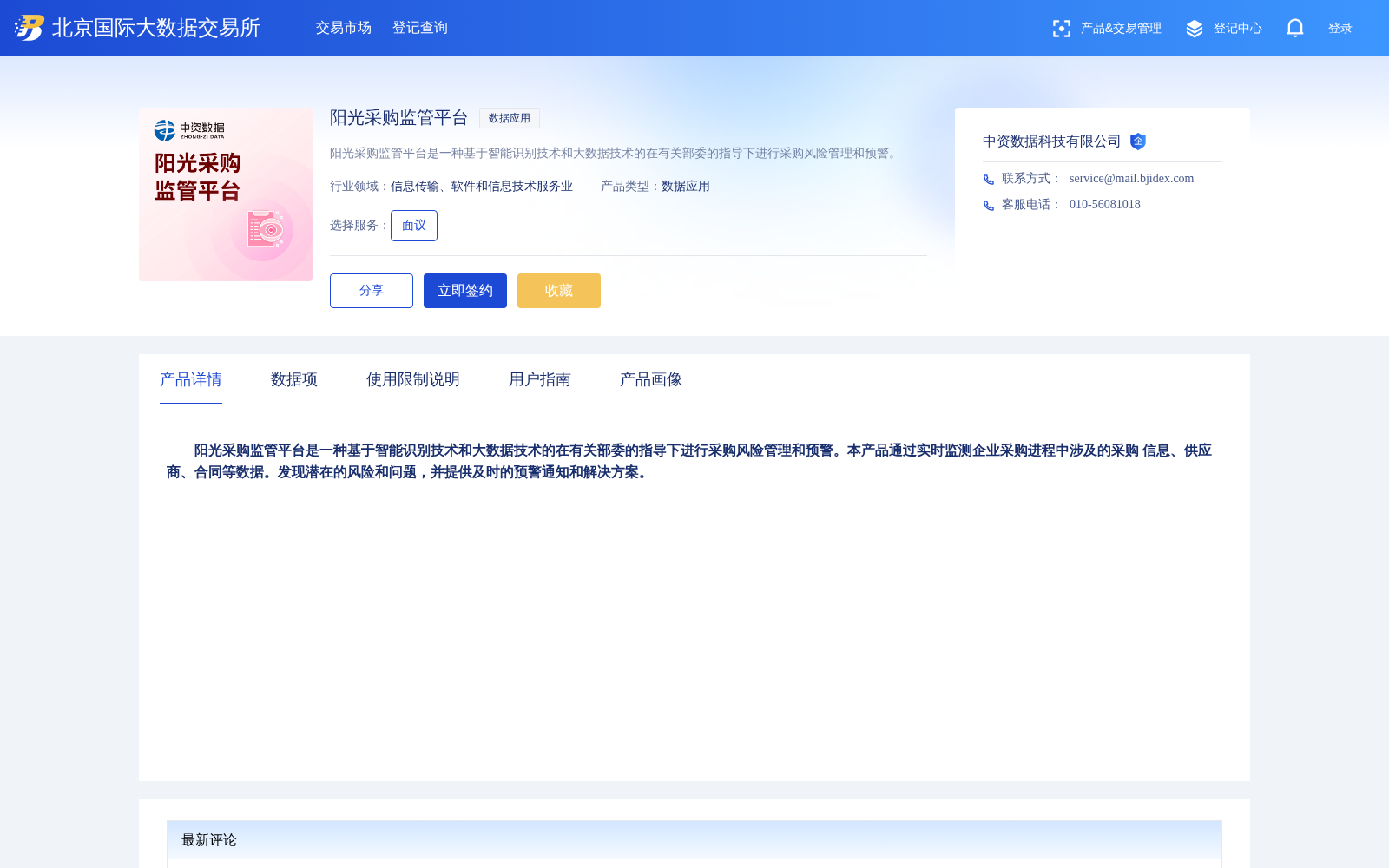Click the industry value 信息传输、软件和信息技术服务业
The image size is (1389, 868).
[482, 187]
